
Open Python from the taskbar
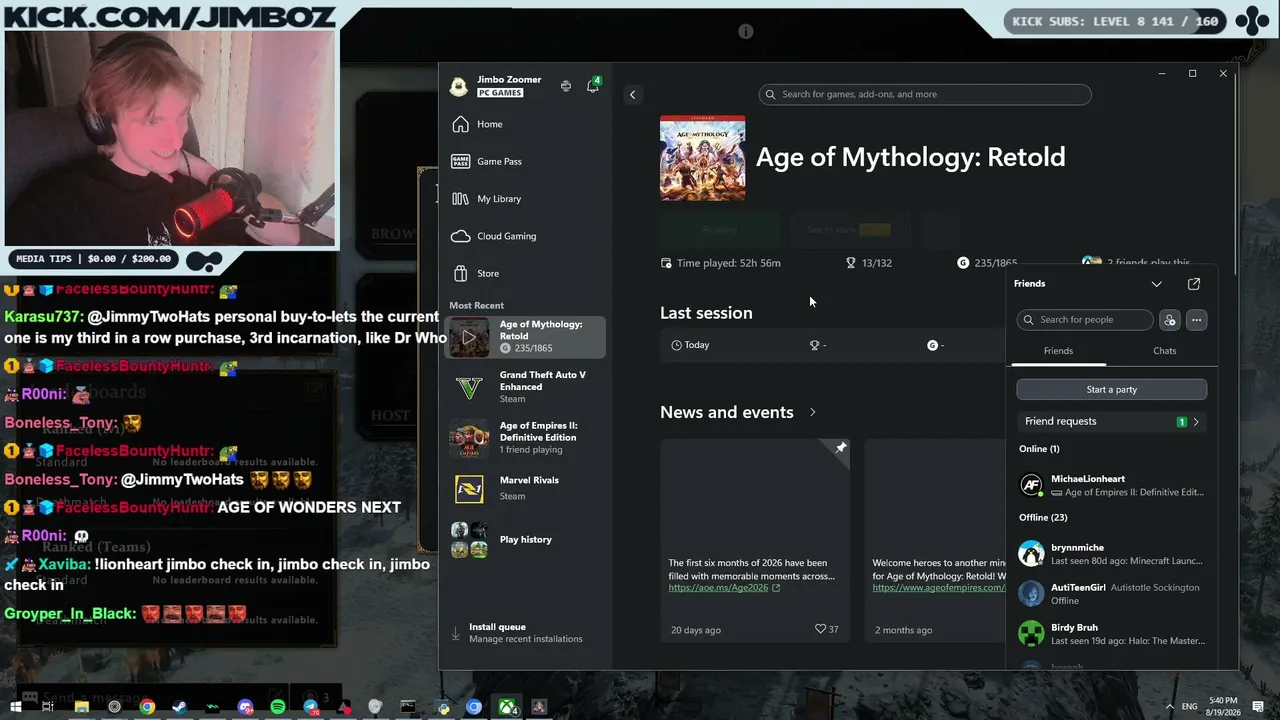point(442,707)
